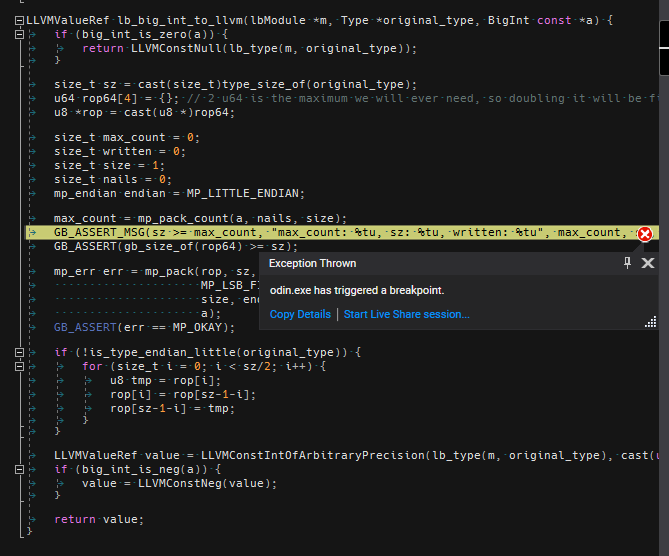
Task: Collapse the big_int_is_zero if block
Action: [x=19, y=35]
